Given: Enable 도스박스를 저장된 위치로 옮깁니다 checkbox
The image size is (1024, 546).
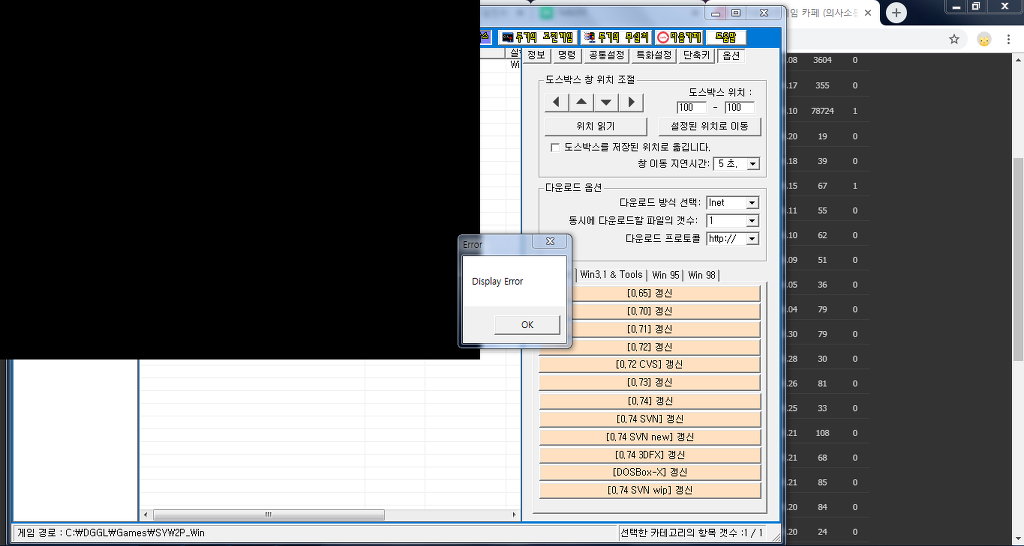Looking at the screenshot, I should [555, 148].
